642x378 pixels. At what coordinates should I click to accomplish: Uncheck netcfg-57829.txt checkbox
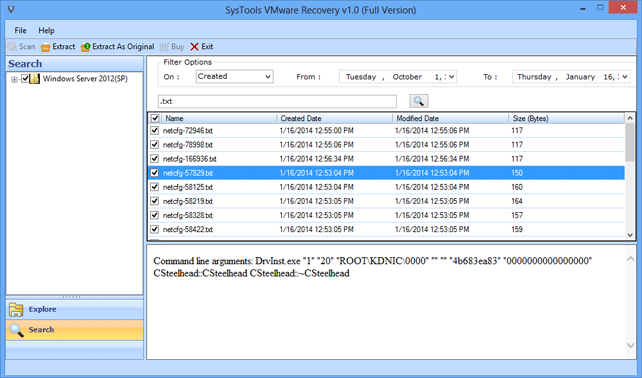(154, 173)
